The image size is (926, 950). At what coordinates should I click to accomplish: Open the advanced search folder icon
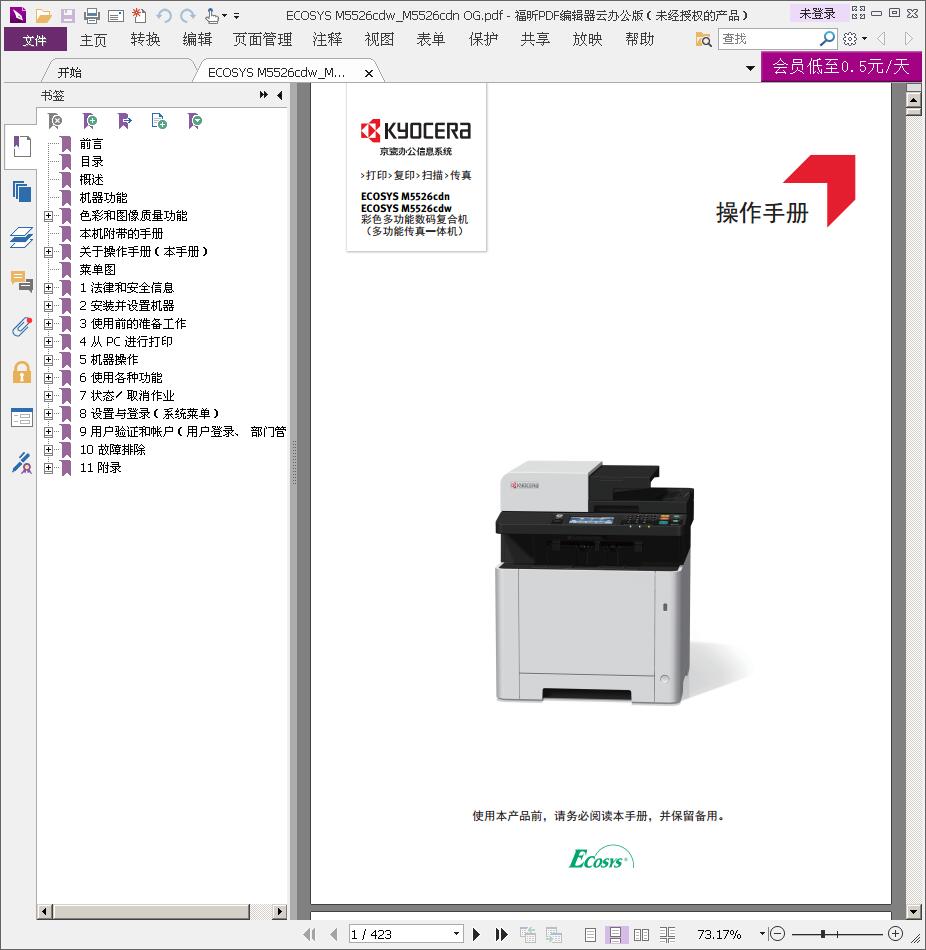(703, 39)
